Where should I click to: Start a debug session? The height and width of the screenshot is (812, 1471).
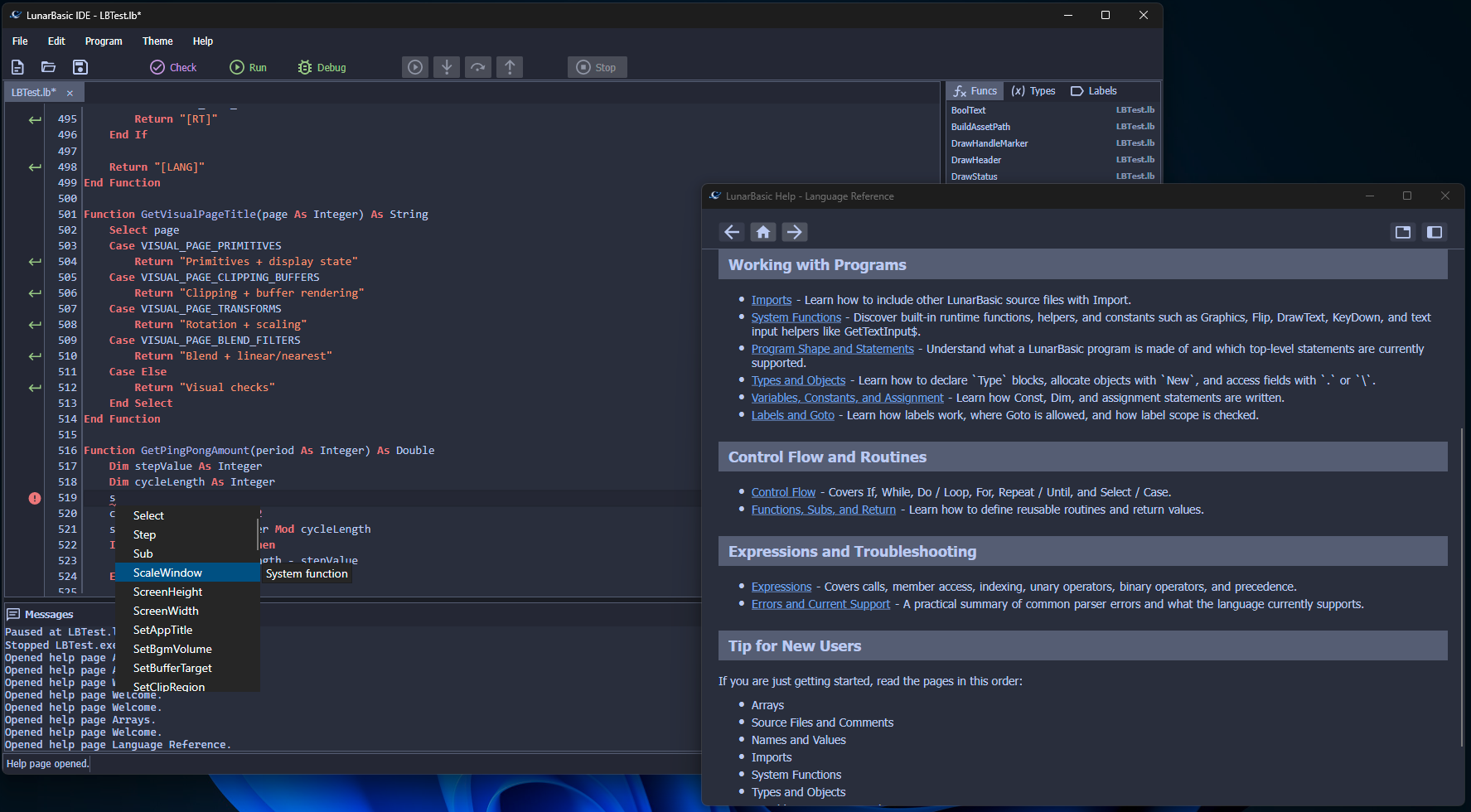pos(322,67)
